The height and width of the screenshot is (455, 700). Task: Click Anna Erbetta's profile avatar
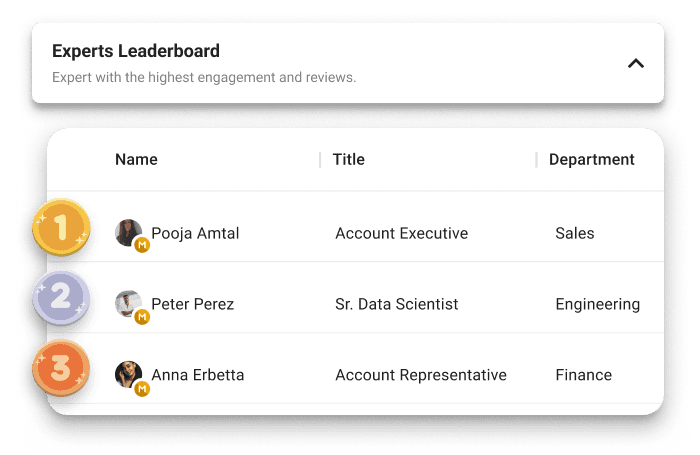[x=128, y=374]
